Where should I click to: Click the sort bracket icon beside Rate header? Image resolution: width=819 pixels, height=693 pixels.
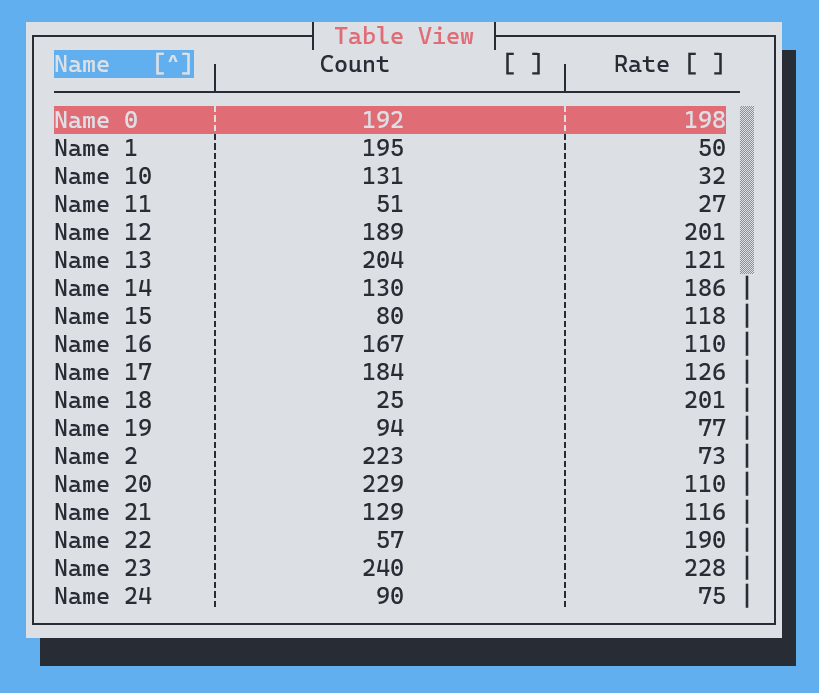(x=703, y=64)
